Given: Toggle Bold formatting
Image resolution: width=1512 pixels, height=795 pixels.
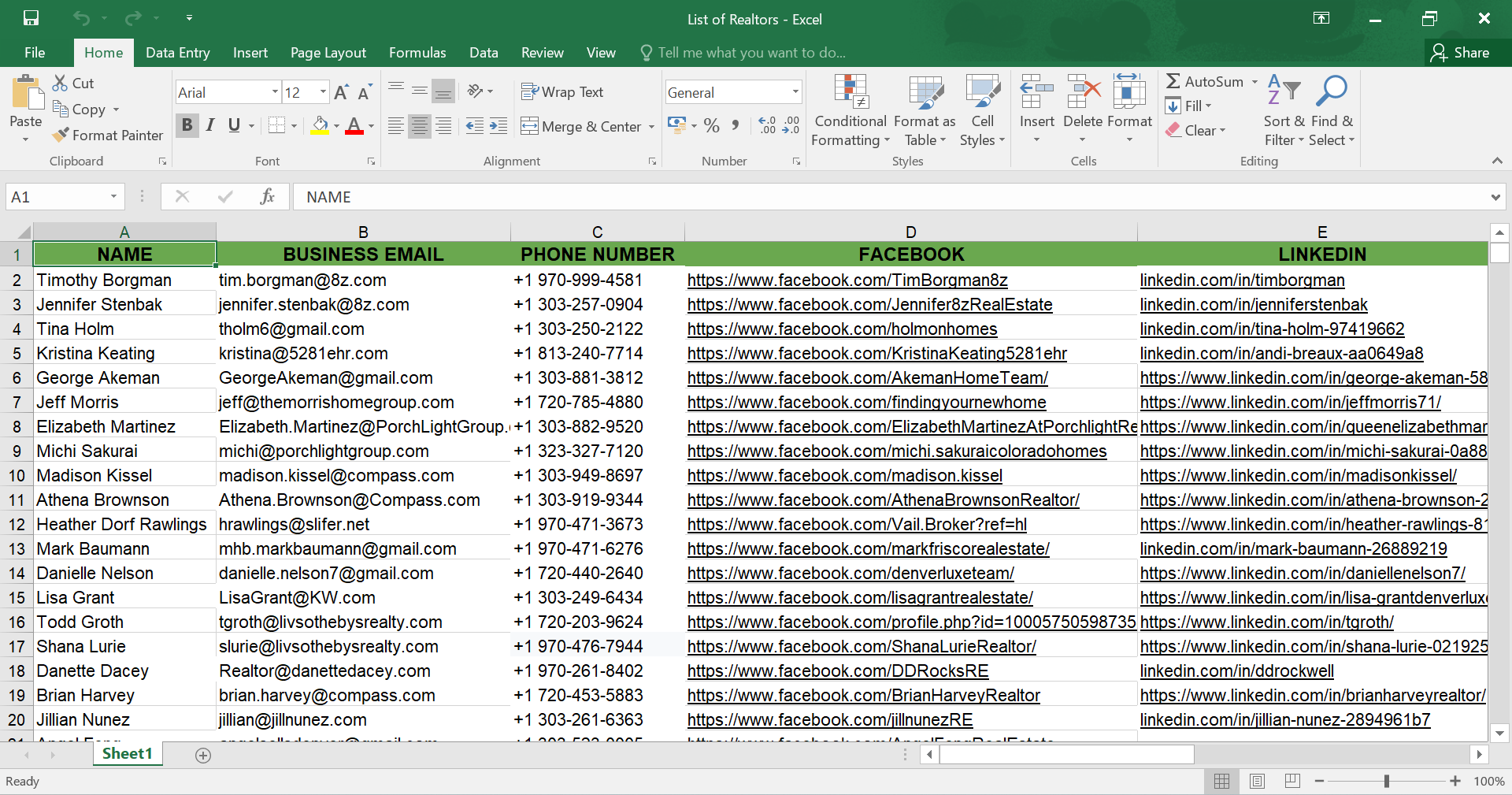Looking at the screenshot, I should 187,125.
